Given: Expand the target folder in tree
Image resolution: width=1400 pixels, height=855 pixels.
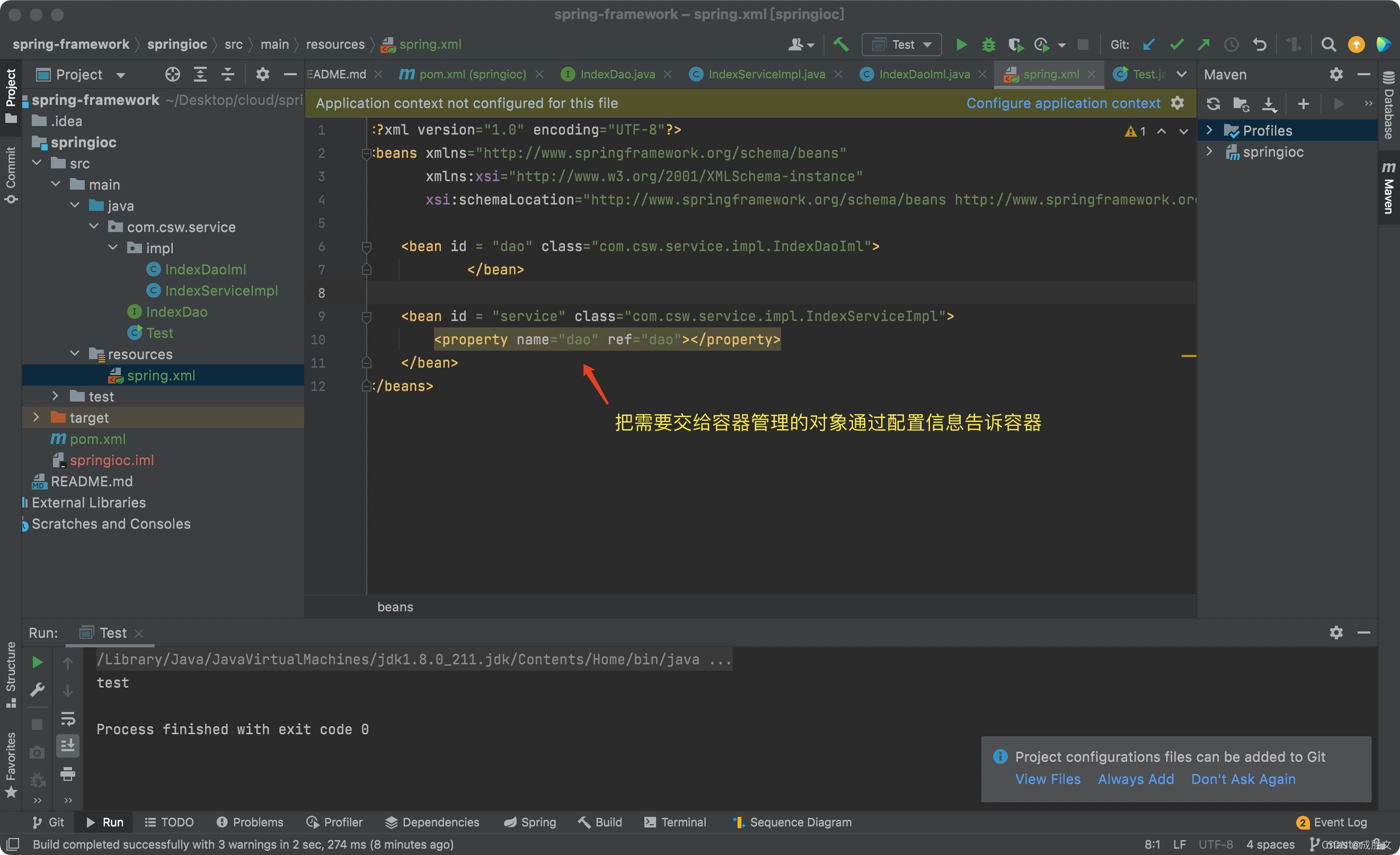Looking at the screenshot, I should [x=37, y=417].
